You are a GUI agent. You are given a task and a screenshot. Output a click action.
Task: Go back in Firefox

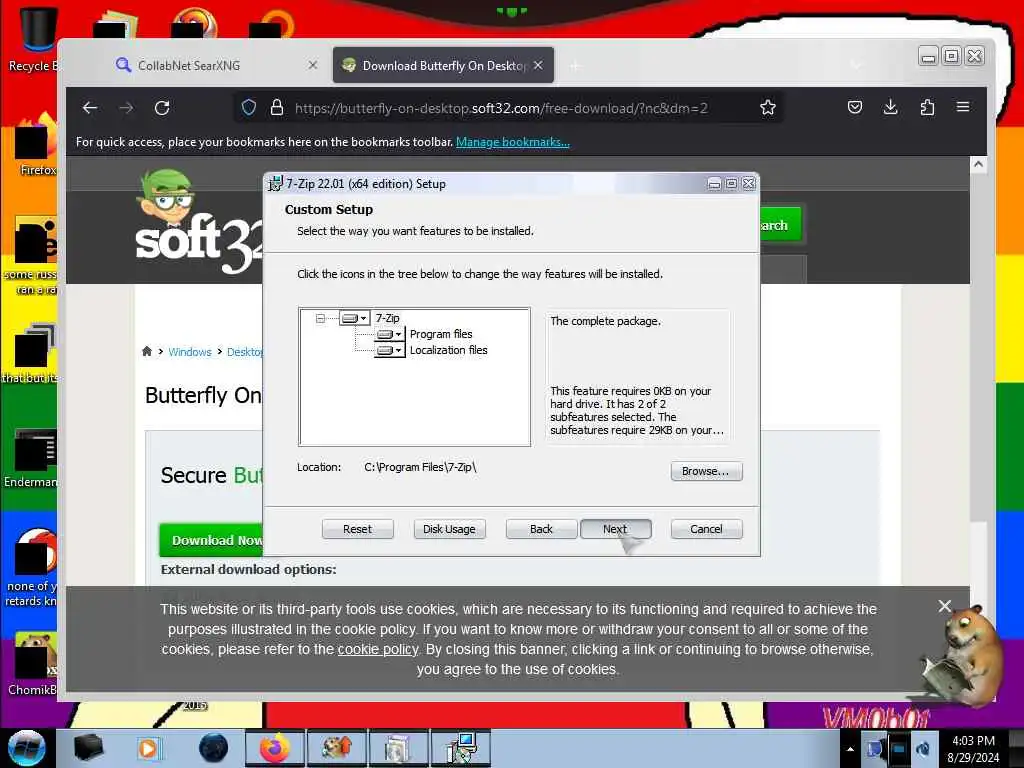(90, 108)
